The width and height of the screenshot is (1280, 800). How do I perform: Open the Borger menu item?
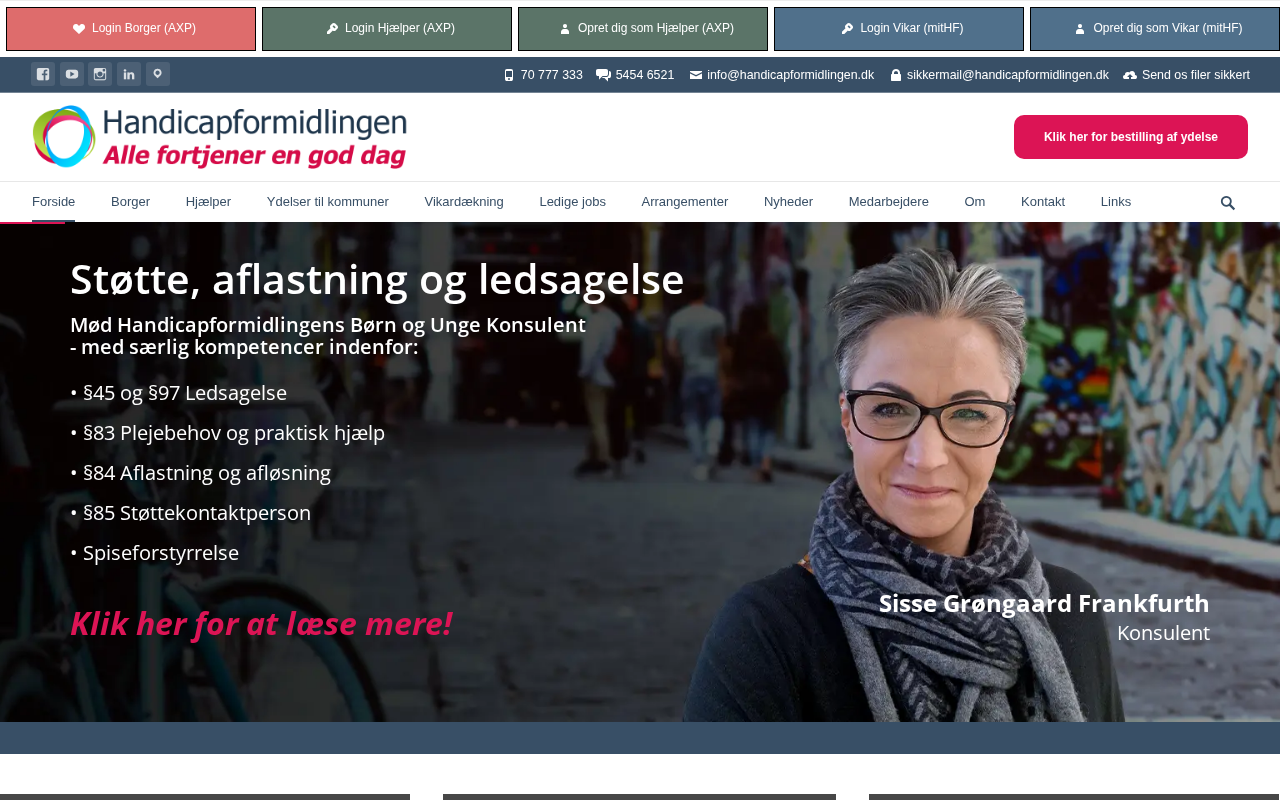[x=130, y=202]
